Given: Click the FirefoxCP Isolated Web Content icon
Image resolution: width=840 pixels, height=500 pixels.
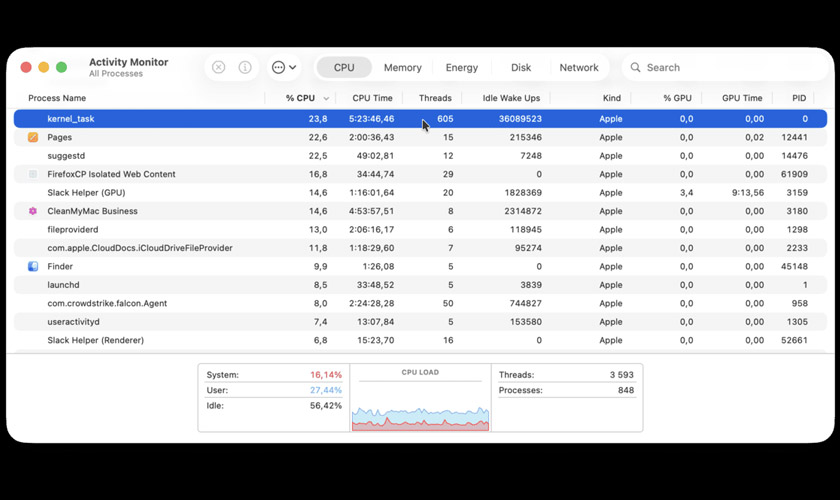Looking at the screenshot, I should [33, 174].
